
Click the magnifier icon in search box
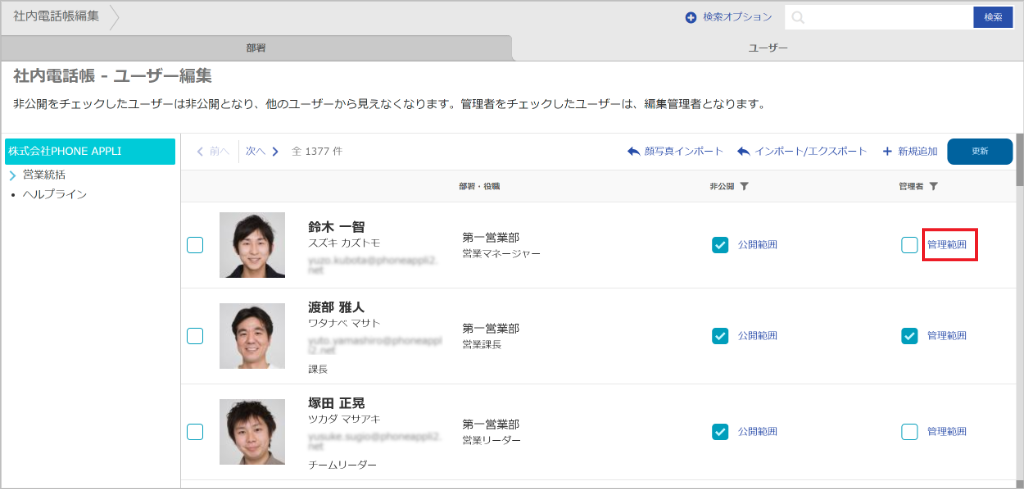pyautogui.click(x=799, y=18)
